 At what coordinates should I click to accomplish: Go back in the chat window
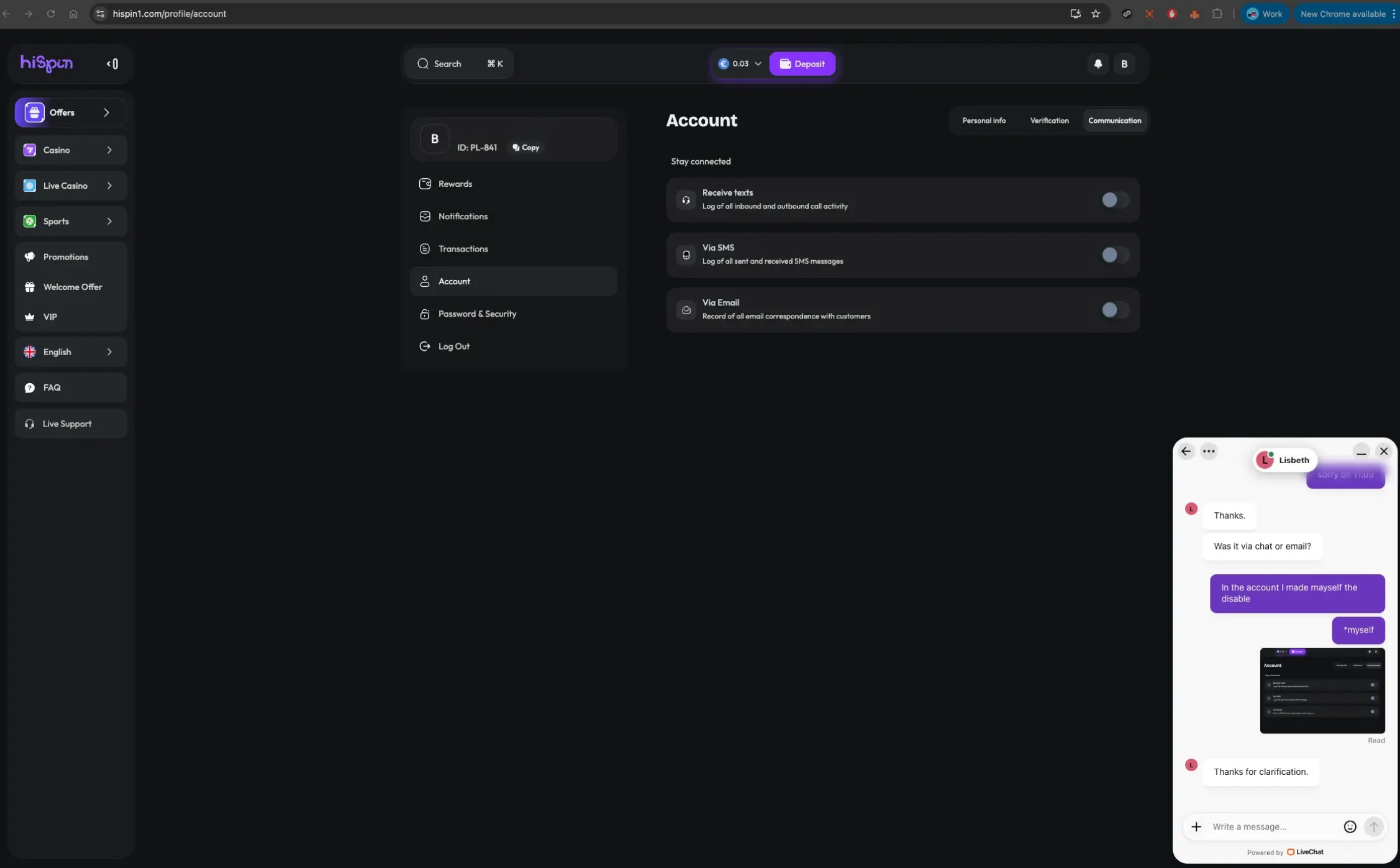(x=1186, y=451)
